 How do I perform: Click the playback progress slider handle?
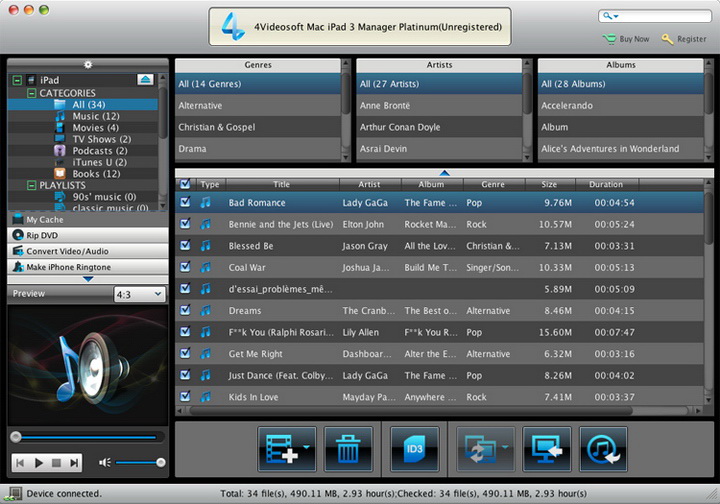click(16, 437)
